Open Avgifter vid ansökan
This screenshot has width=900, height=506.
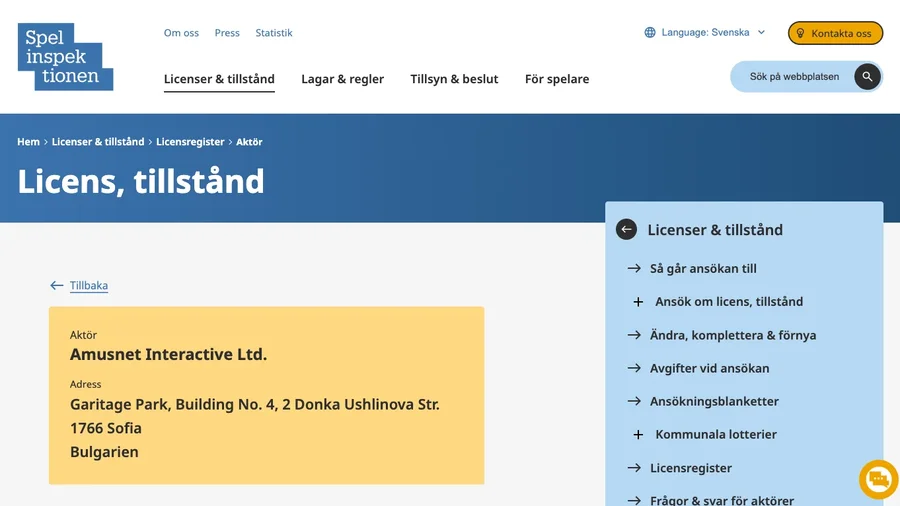click(x=709, y=368)
